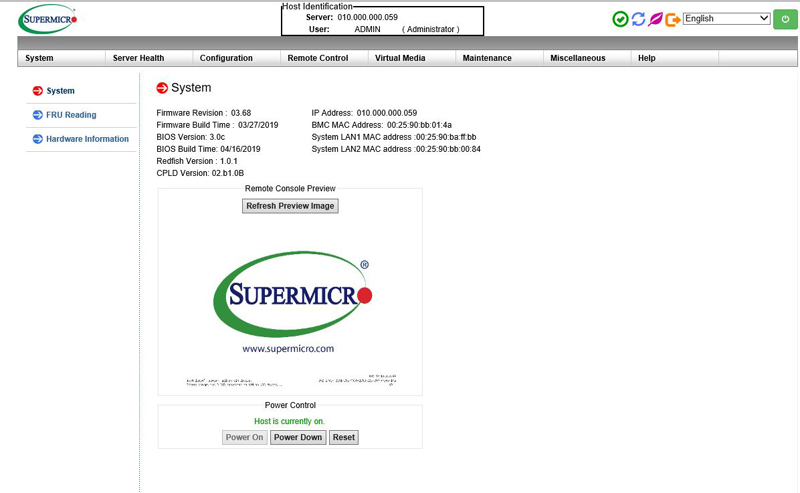This screenshot has height=493, width=800.
Task: Click the green power button icon
Action: (785, 19)
